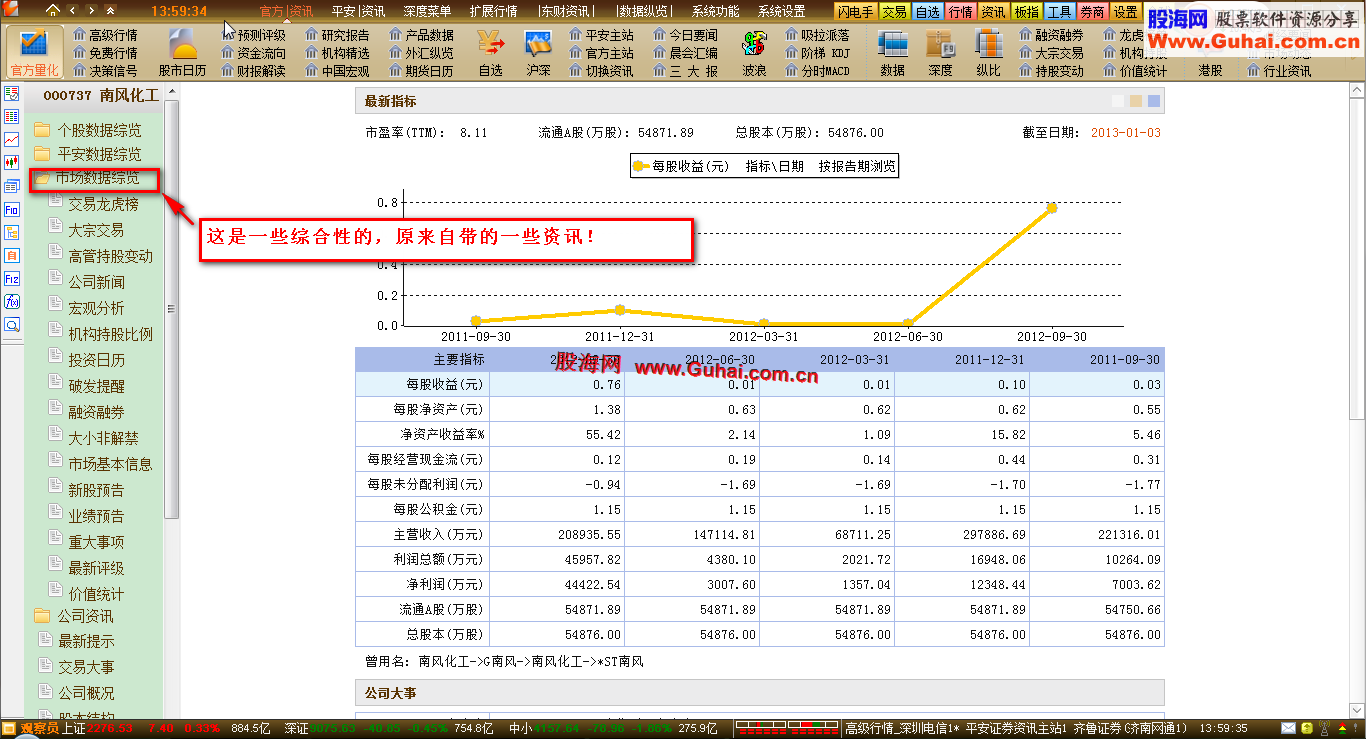
Task: Collapse the 市场数据综览 folder
Action: point(87,179)
